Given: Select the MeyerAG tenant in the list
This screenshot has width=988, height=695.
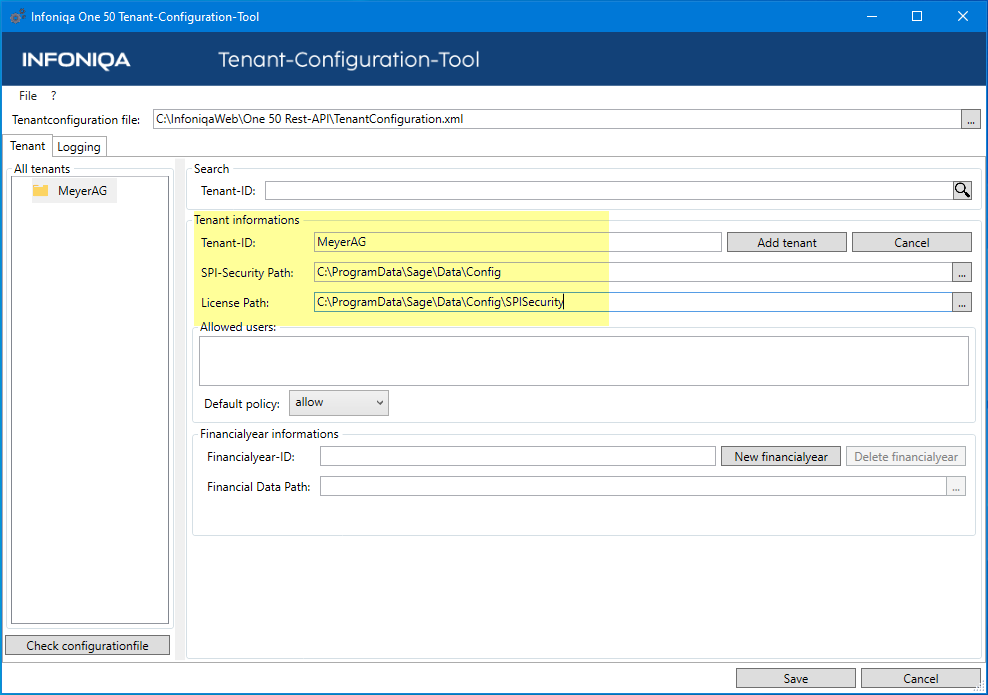Looking at the screenshot, I should [x=74, y=190].
